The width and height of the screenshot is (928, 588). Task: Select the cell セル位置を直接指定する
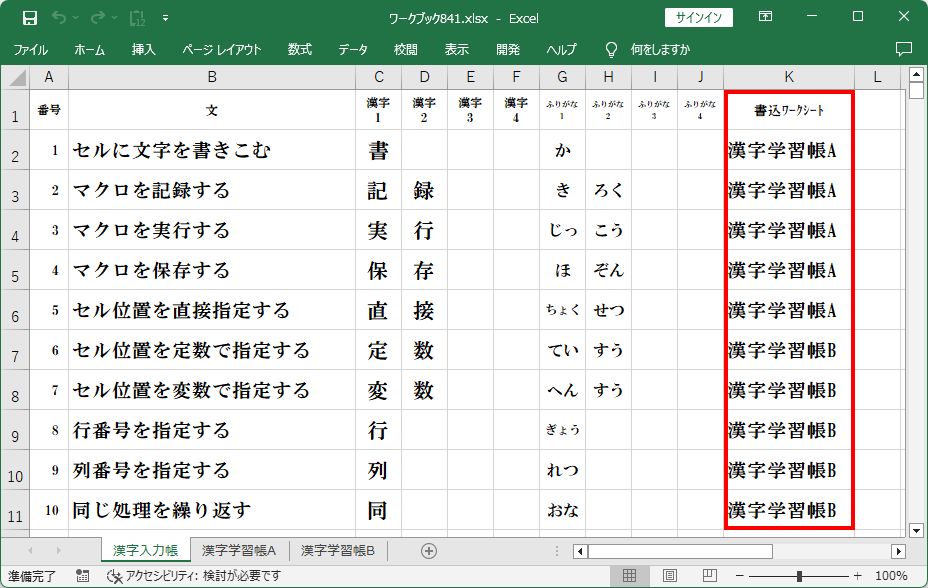tap(212, 310)
